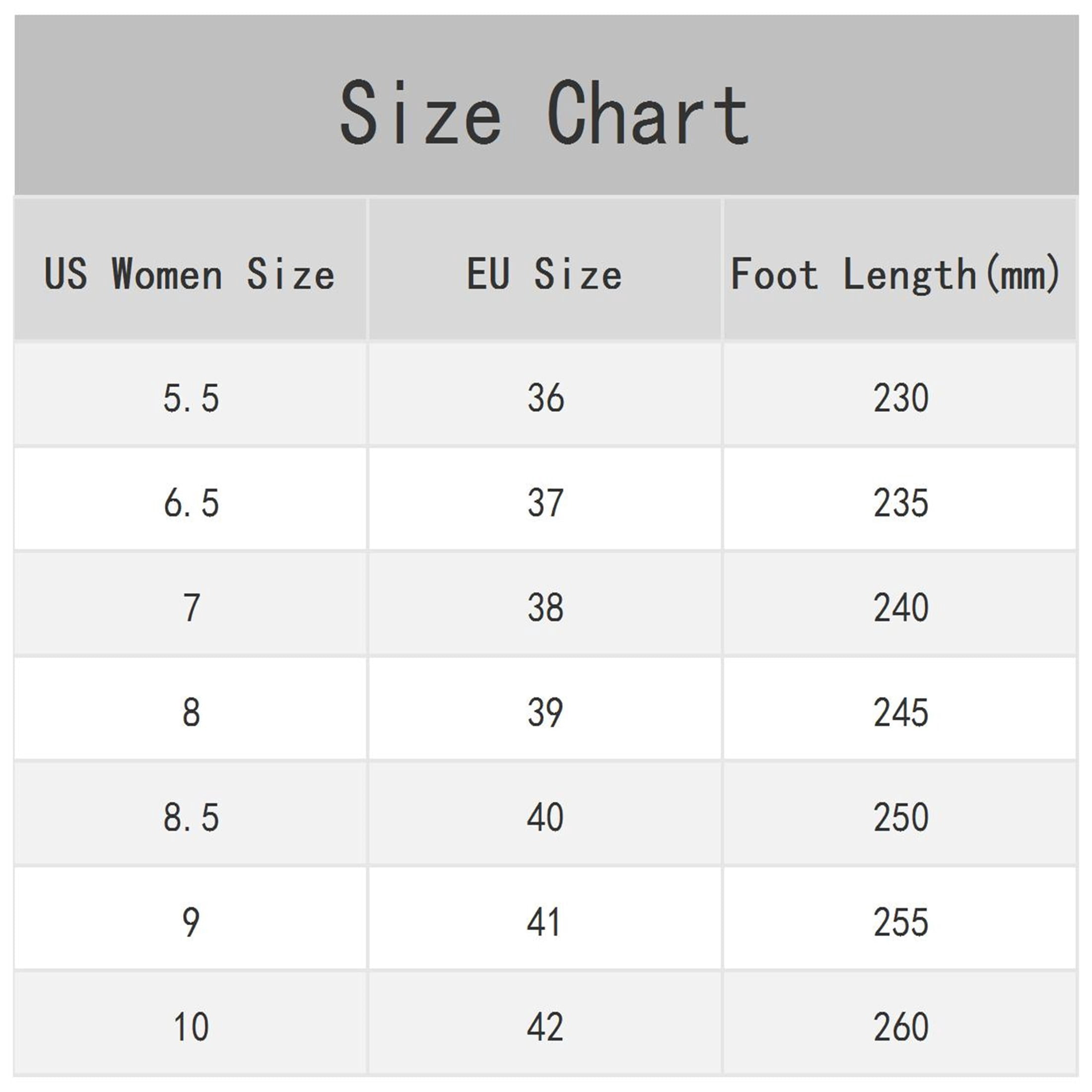
Task: Click the Foot Length(mm) column header
Action: 900,269
